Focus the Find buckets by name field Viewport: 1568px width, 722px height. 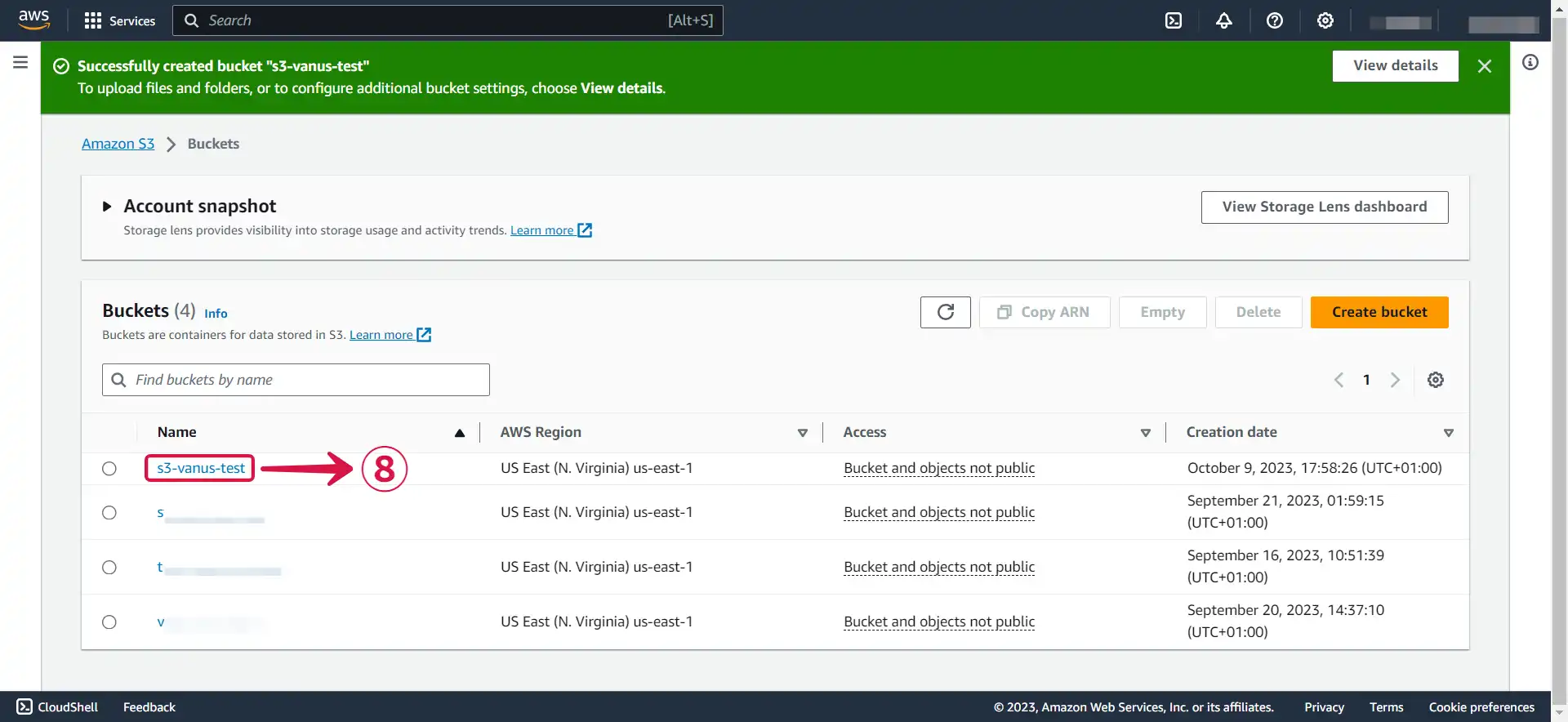point(296,380)
